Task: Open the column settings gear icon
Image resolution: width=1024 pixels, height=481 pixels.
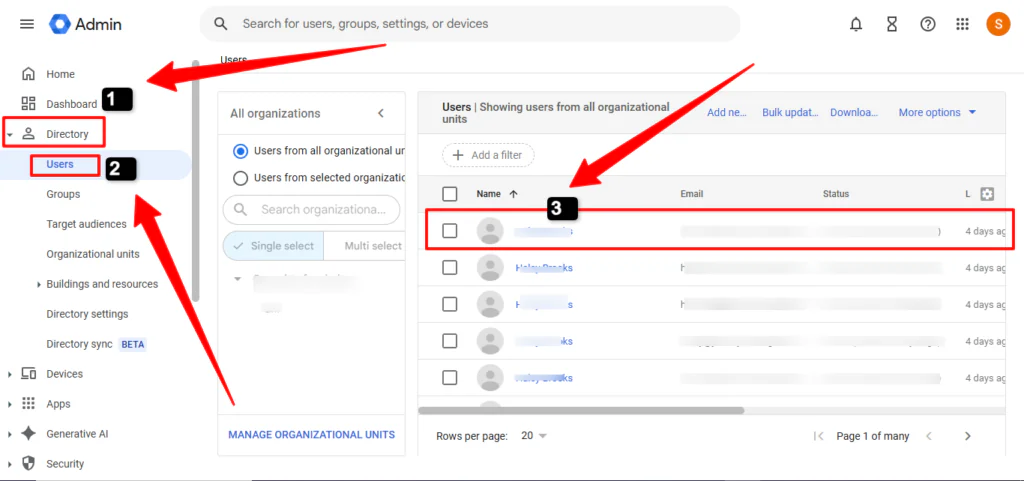Action: (987, 194)
